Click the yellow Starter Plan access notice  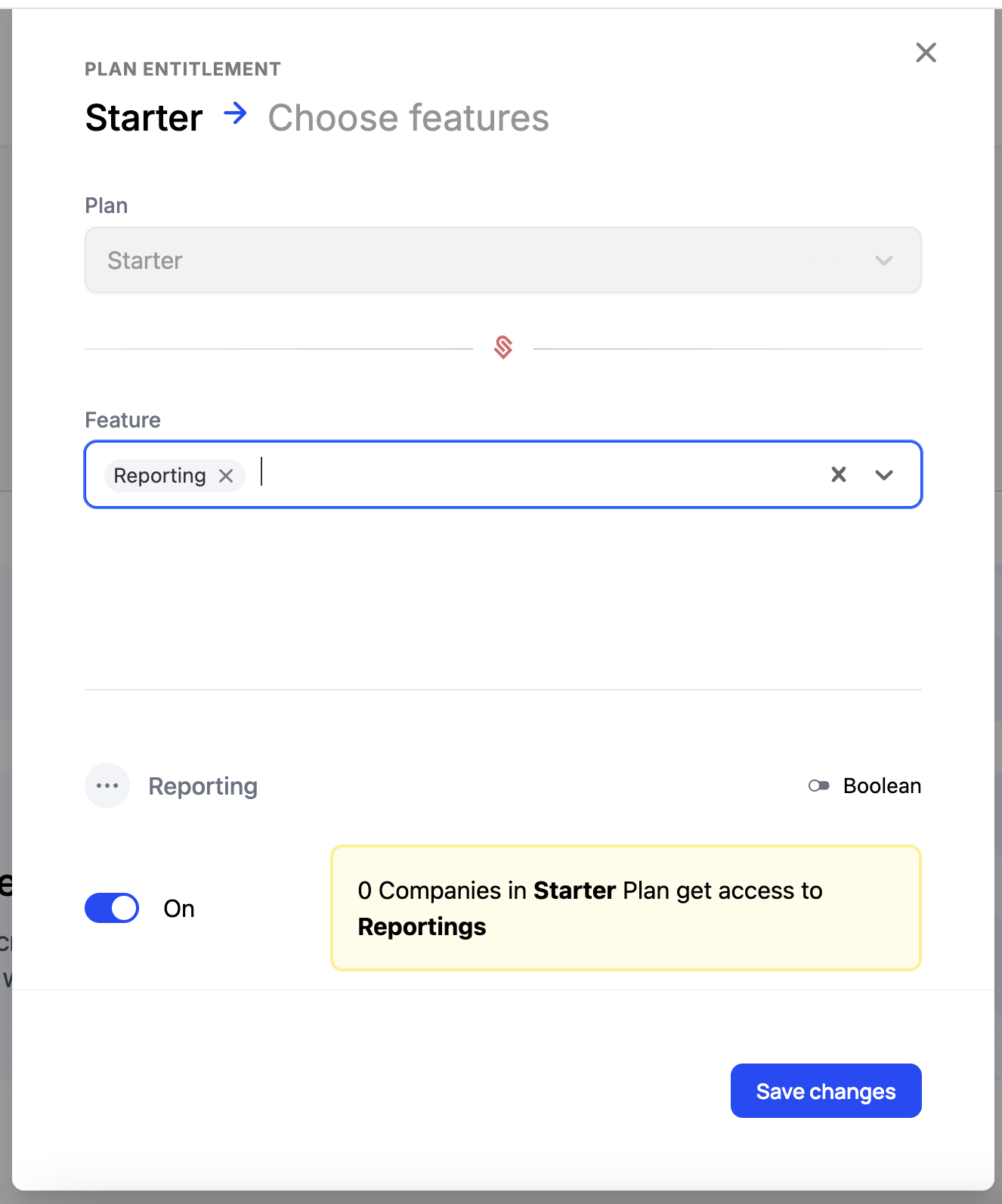pyautogui.click(x=626, y=908)
